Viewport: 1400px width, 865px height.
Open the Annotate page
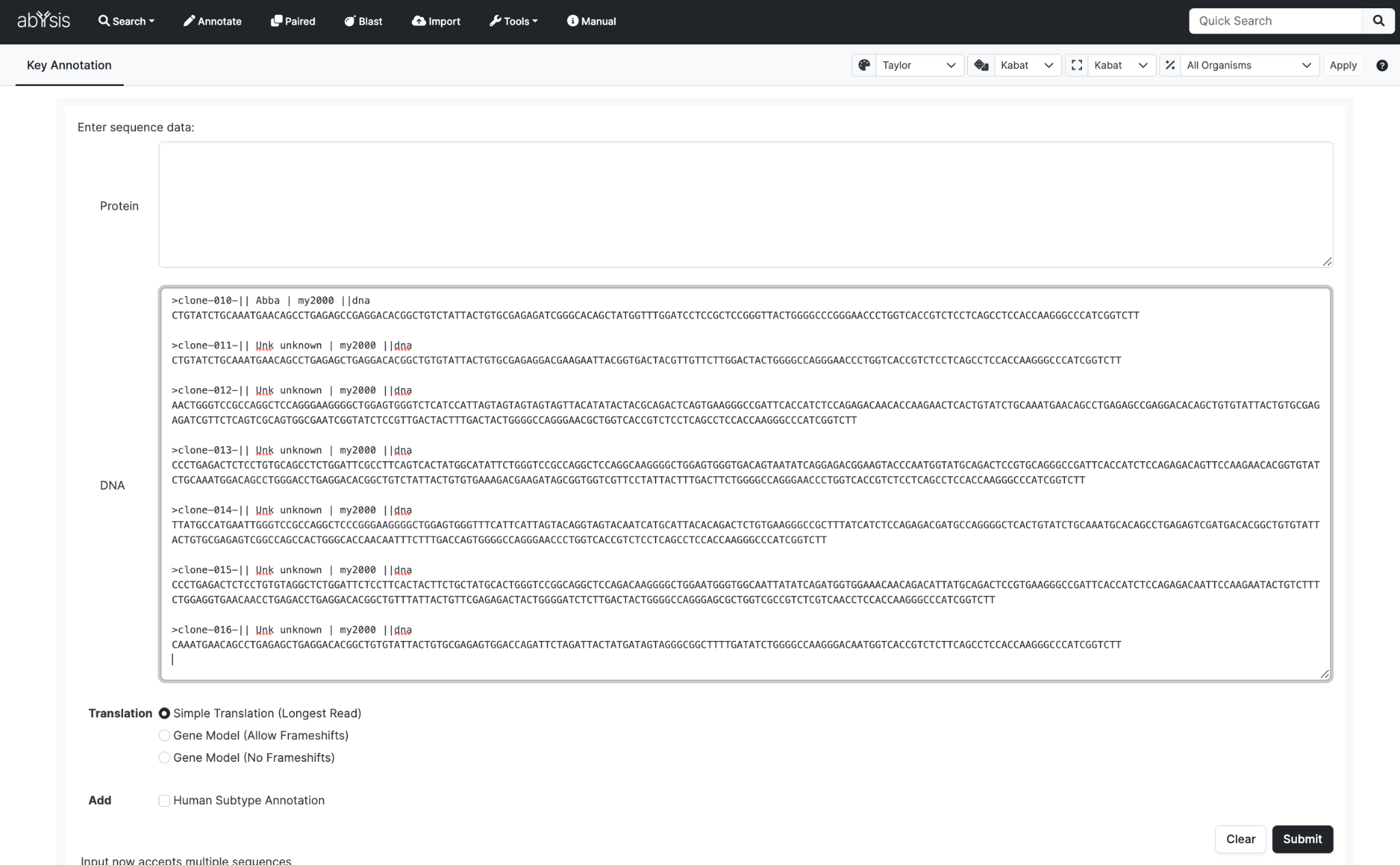click(x=213, y=21)
